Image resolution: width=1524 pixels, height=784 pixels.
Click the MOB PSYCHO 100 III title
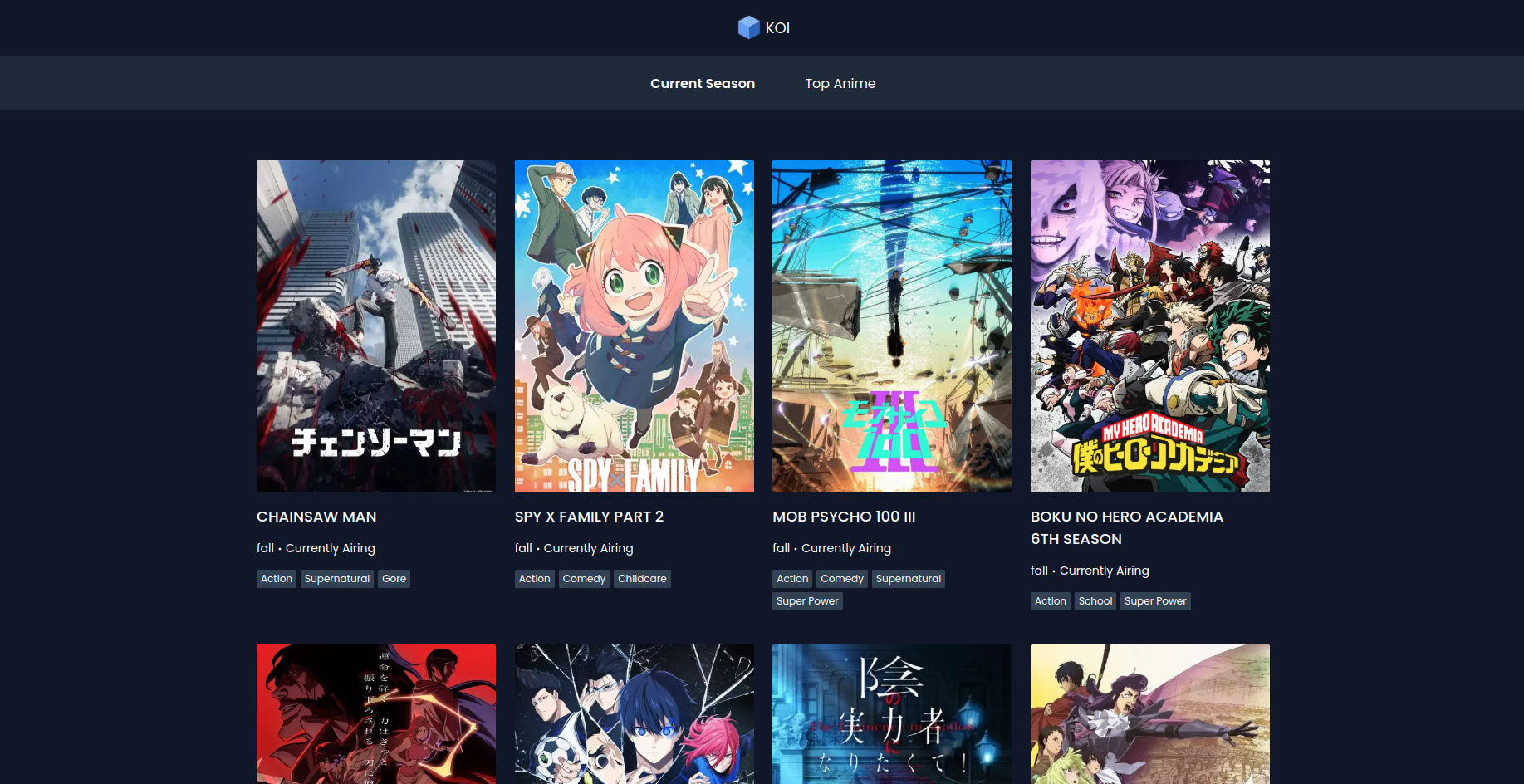click(844, 517)
